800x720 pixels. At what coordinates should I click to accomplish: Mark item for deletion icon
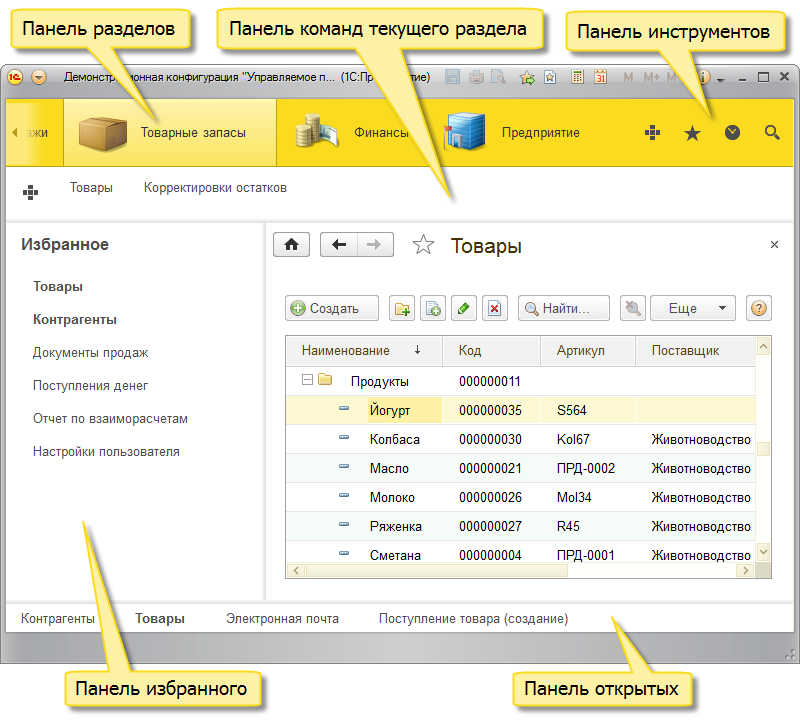pyautogui.click(x=495, y=308)
